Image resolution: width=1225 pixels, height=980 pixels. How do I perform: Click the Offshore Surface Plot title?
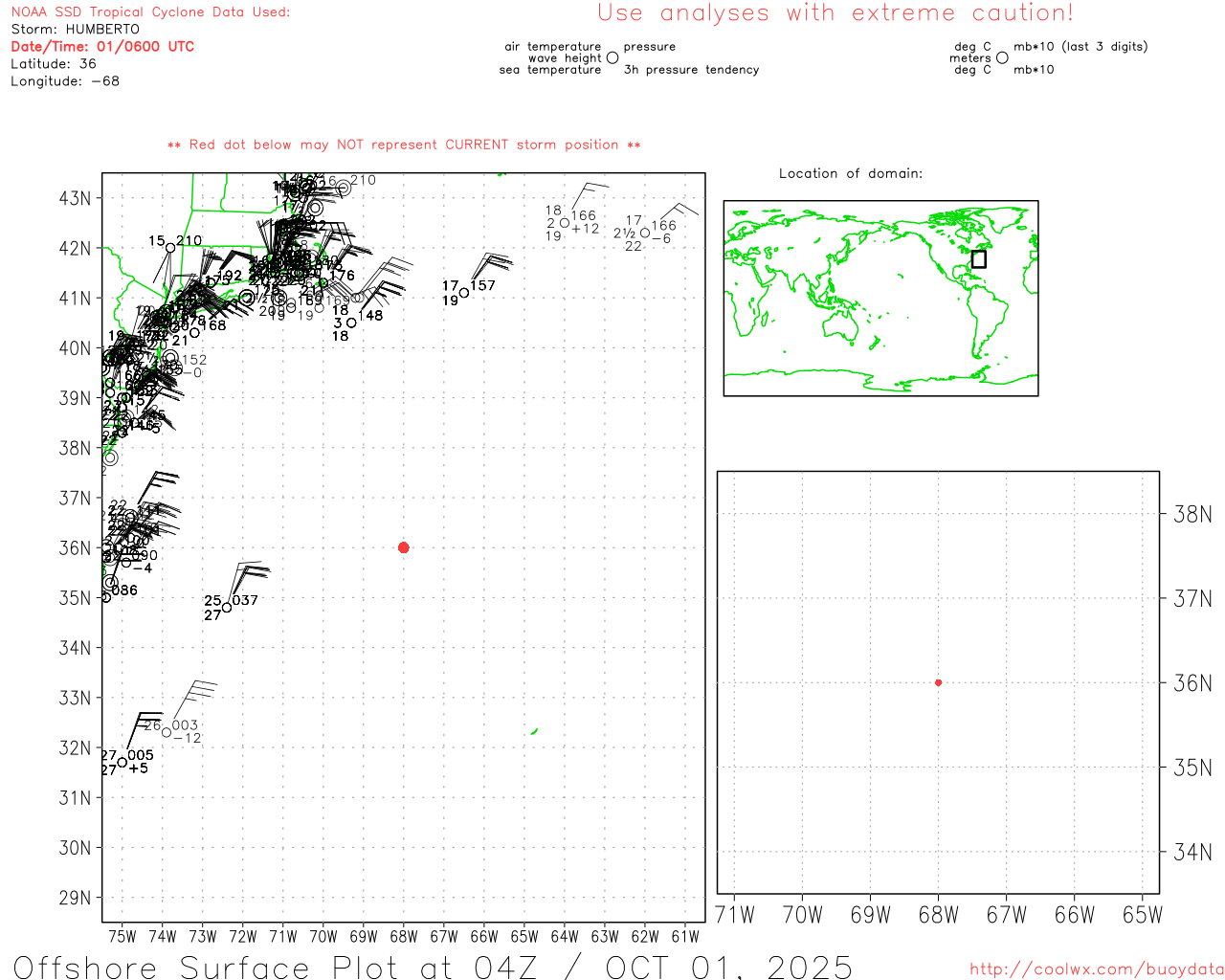point(433,966)
